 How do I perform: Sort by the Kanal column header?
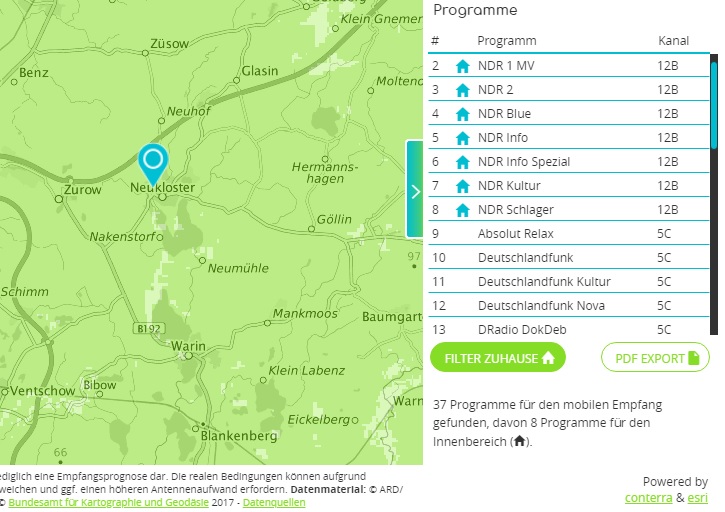tap(673, 41)
